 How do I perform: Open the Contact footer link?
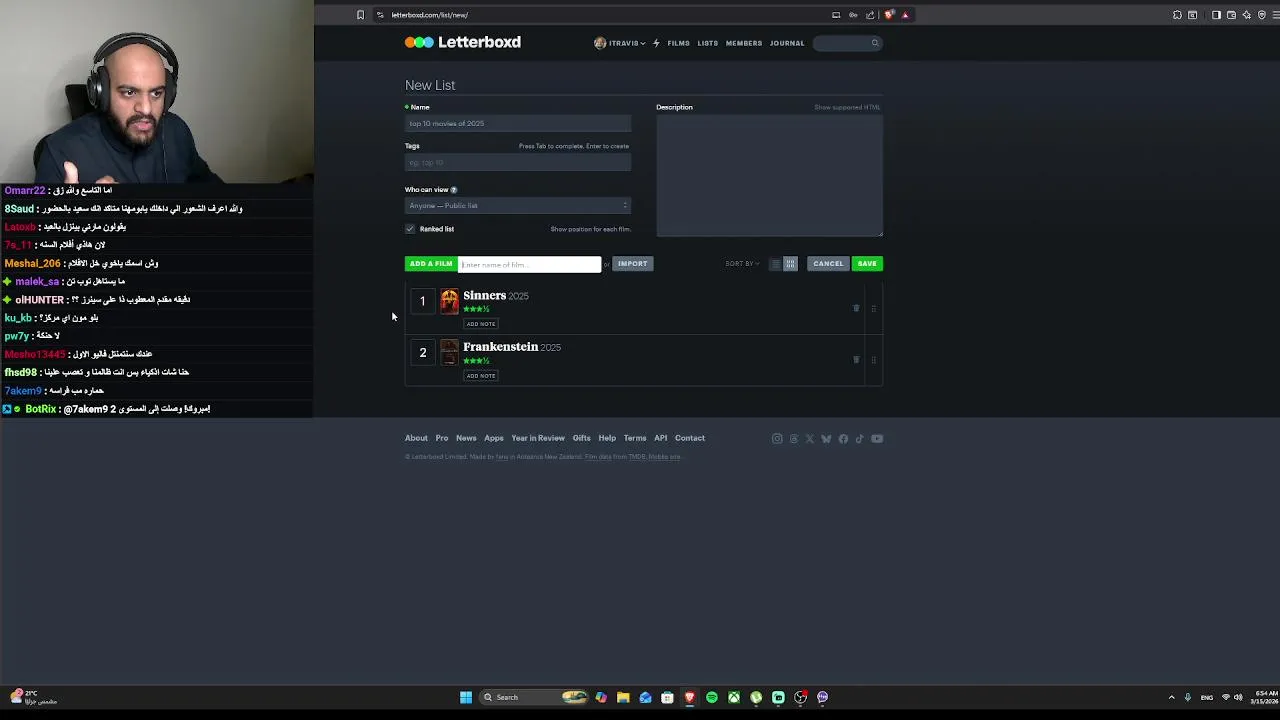coord(690,438)
